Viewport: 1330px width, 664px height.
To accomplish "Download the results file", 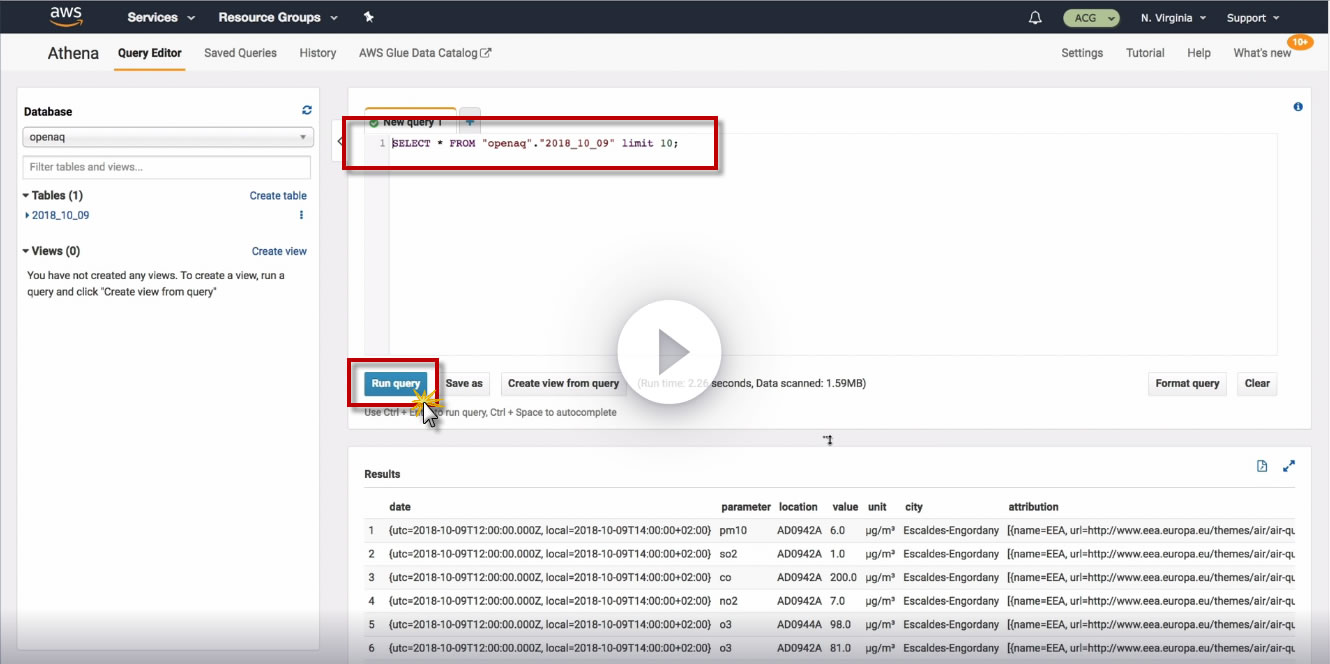I will [1262, 466].
